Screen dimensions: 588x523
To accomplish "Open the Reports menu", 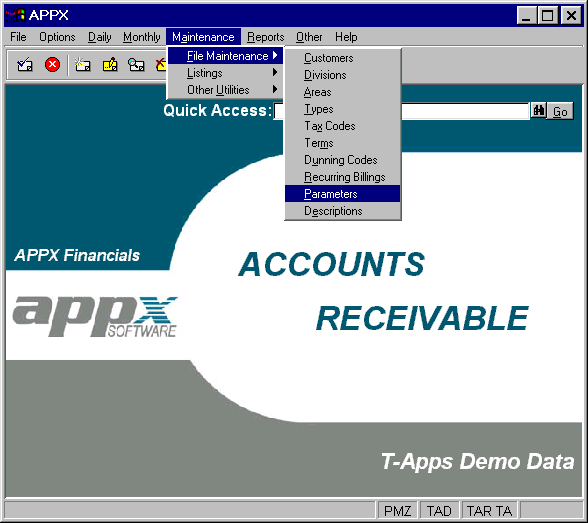I will 266,37.
